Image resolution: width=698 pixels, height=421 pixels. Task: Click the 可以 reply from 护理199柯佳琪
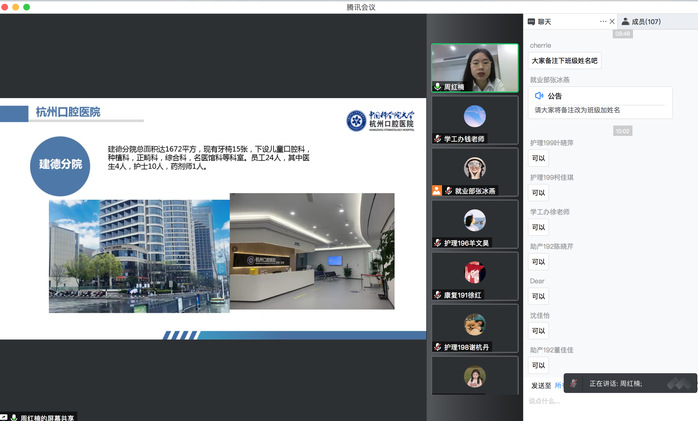point(539,193)
